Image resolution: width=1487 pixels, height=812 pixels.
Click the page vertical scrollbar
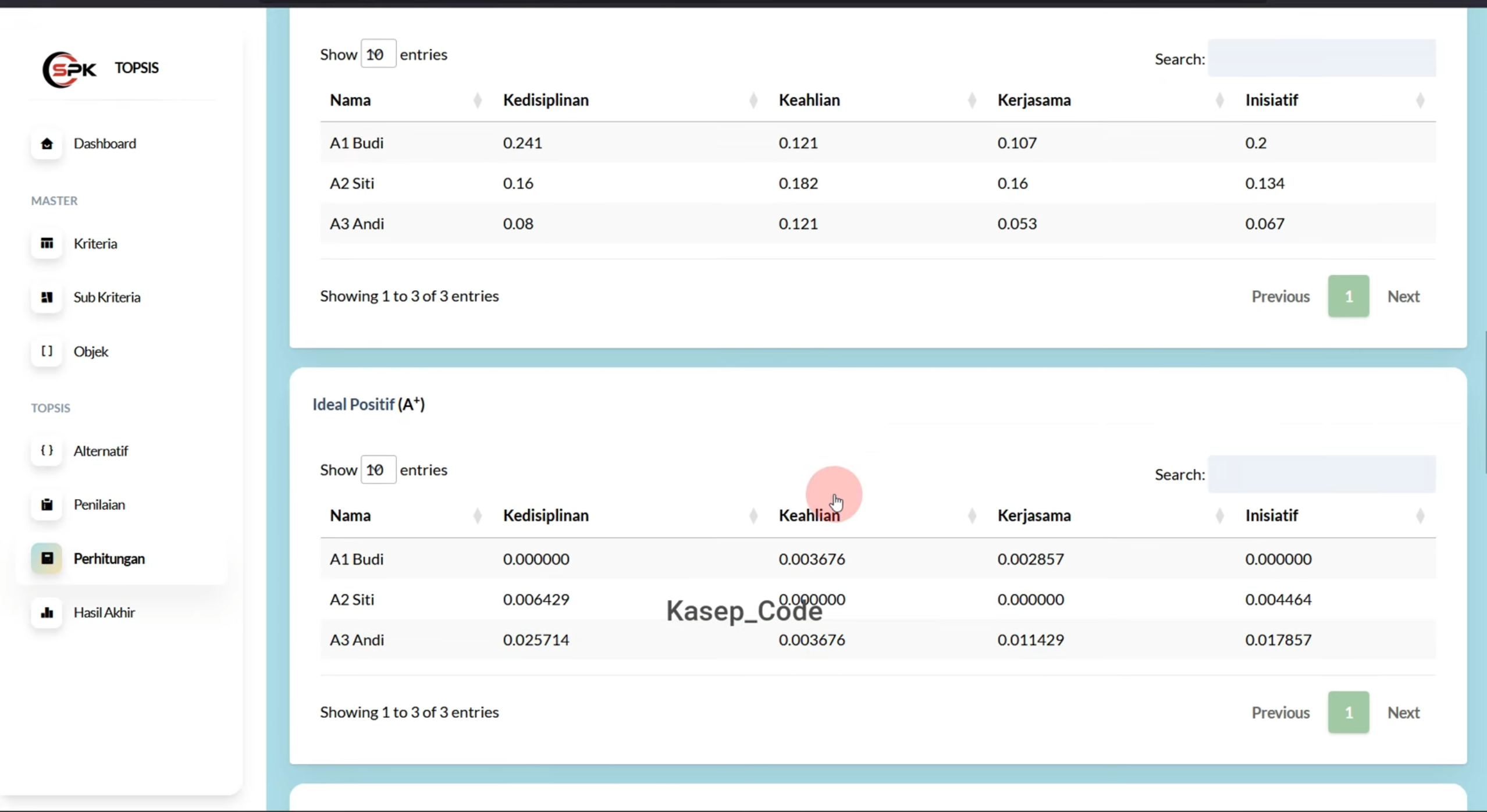click(1484, 403)
